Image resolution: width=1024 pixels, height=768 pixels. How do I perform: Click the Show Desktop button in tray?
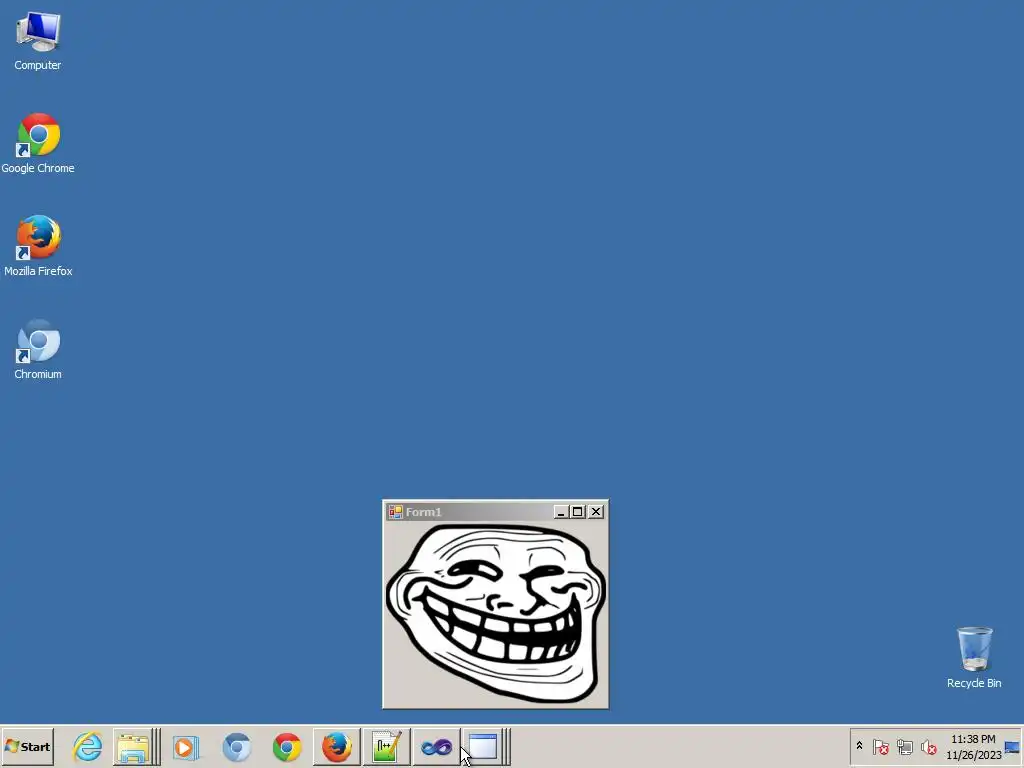point(1013,747)
